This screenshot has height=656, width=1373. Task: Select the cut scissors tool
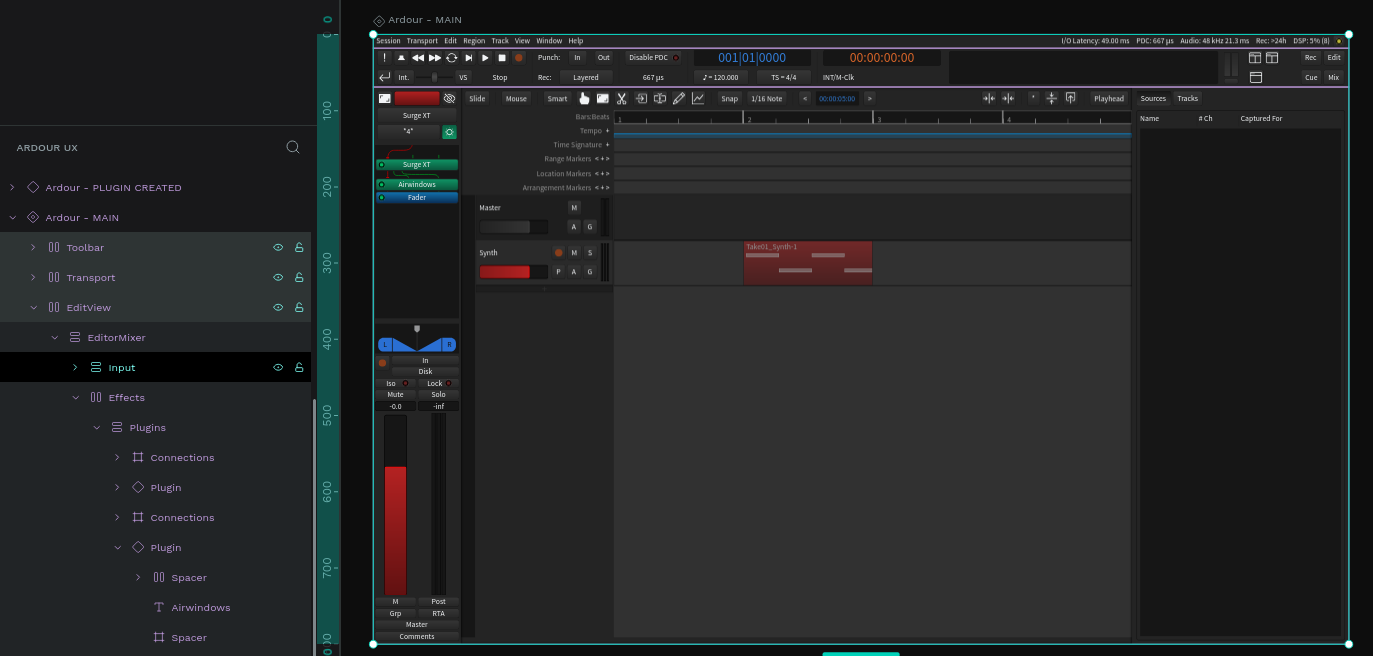[621, 98]
